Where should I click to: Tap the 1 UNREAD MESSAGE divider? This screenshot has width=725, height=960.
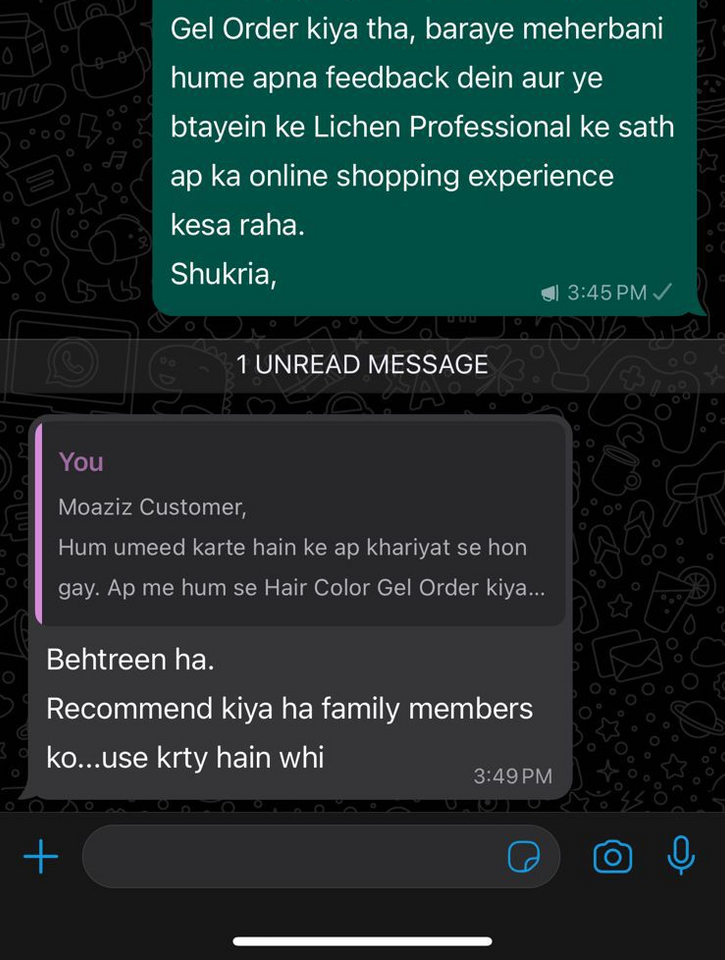362,365
